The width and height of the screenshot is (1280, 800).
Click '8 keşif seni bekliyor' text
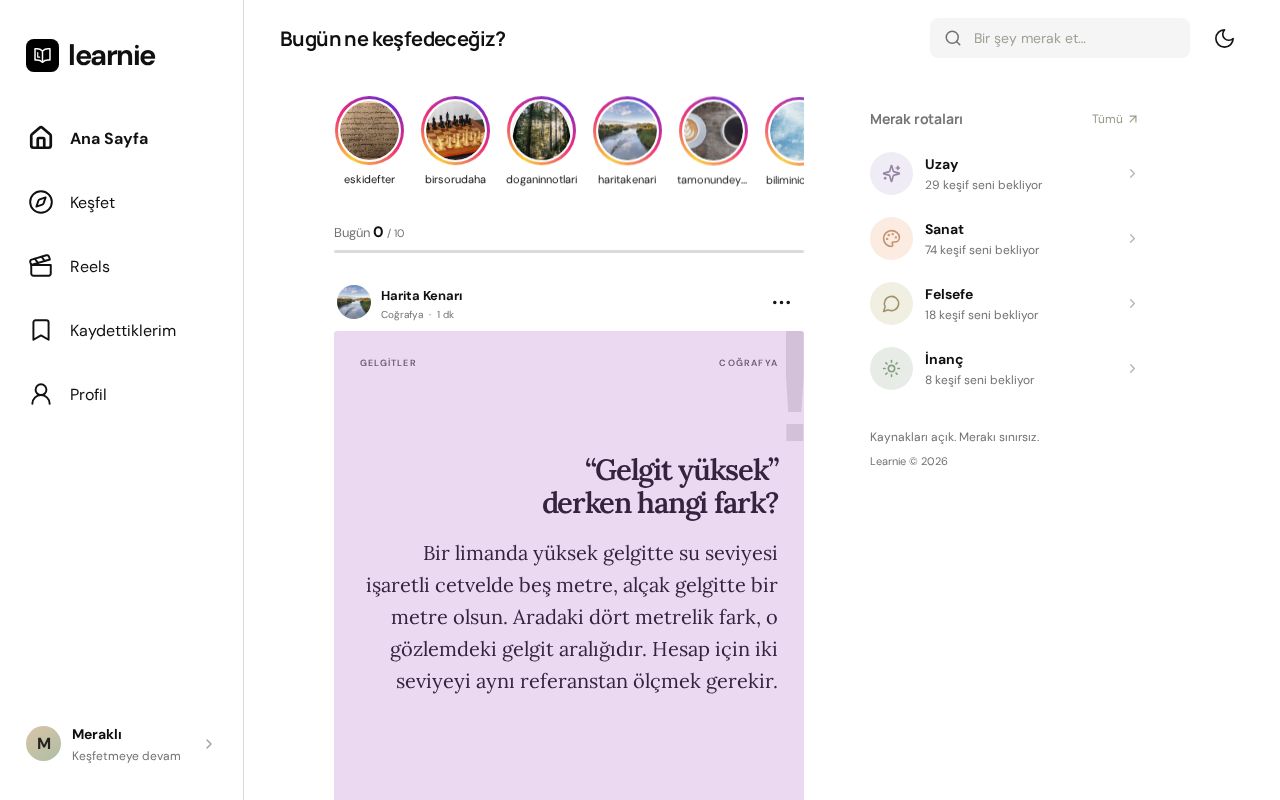979,380
